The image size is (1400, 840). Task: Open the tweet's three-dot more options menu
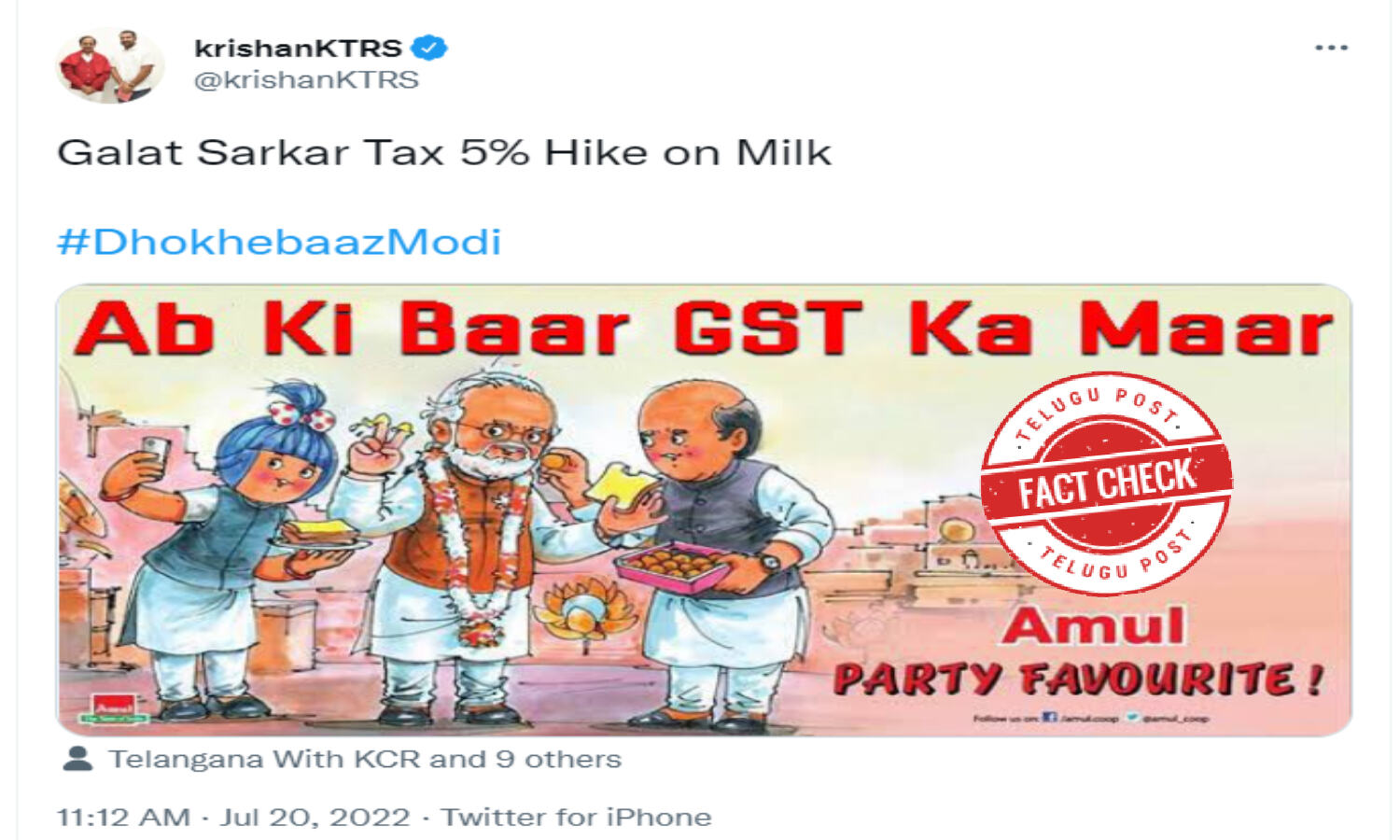(x=1331, y=48)
